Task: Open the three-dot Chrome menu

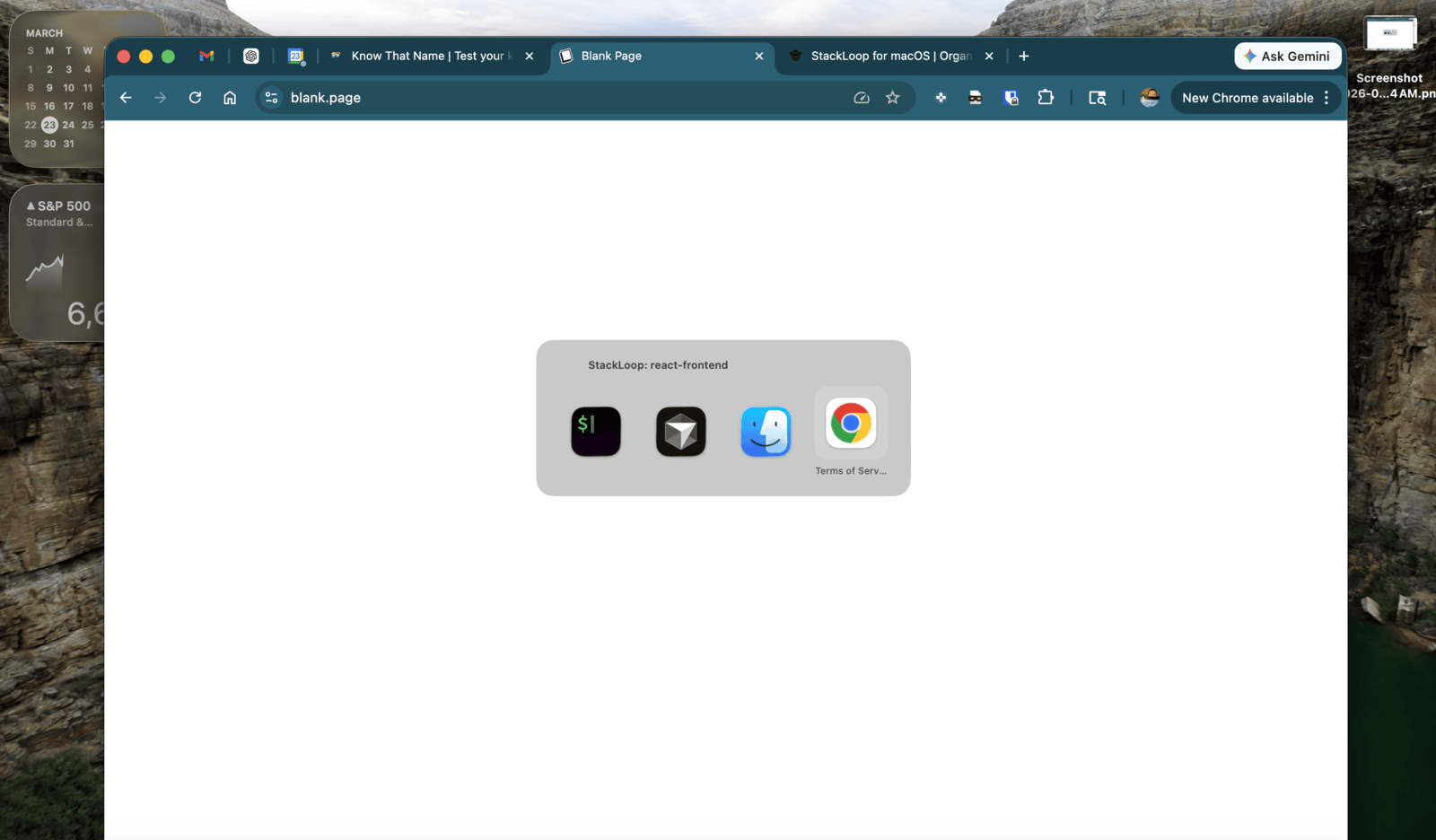Action: click(1327, 98)
